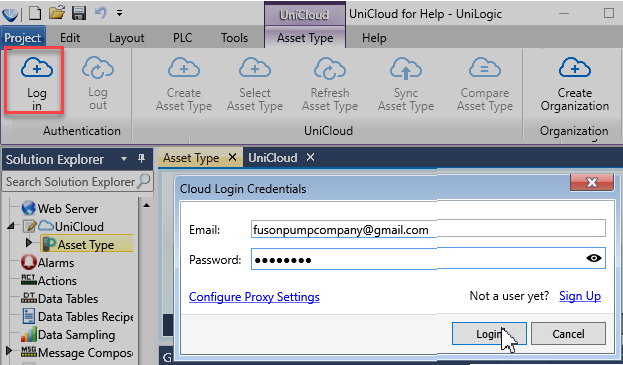The width and height of the screenshot is (623, 365).
Task: Switch to the UniCloud document tab
Action: coord(273,158)
